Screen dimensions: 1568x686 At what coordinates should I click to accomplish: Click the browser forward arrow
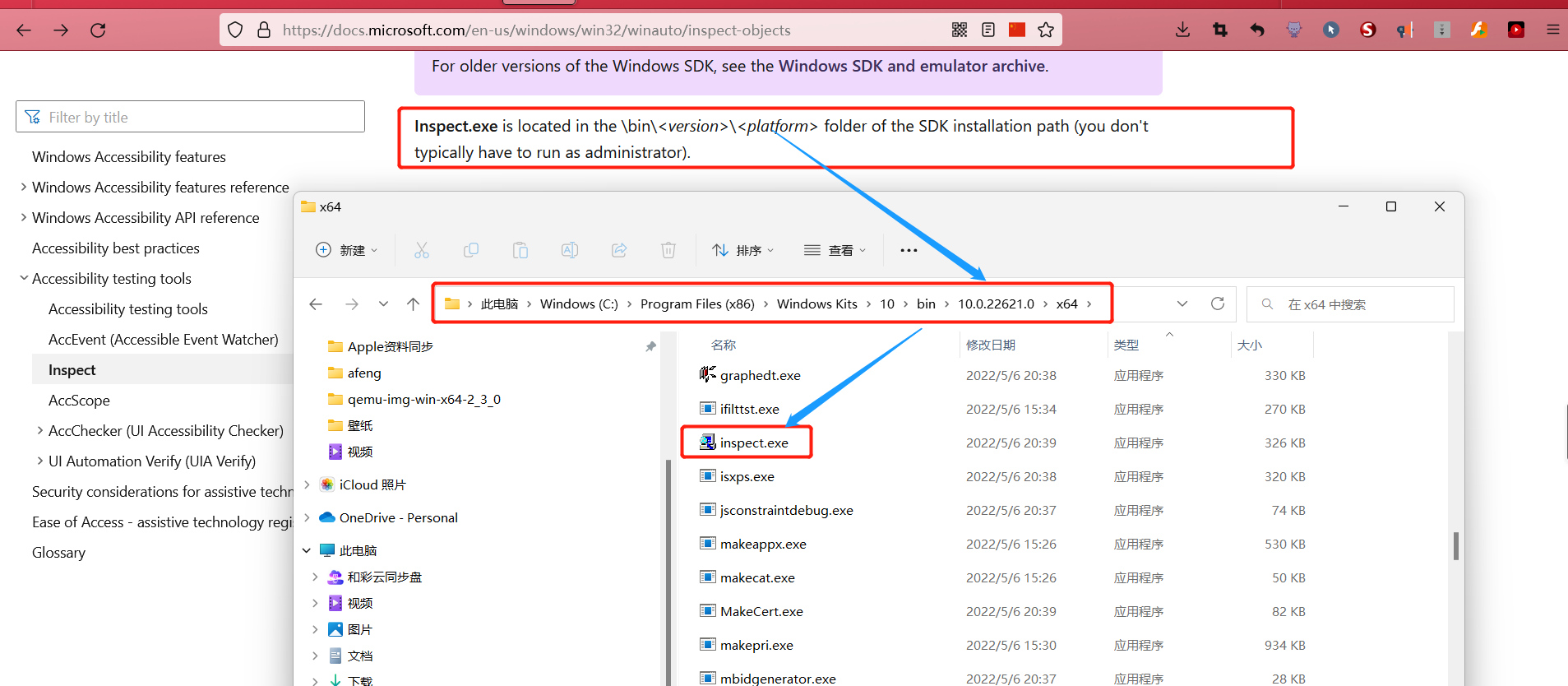coord(61,30)
